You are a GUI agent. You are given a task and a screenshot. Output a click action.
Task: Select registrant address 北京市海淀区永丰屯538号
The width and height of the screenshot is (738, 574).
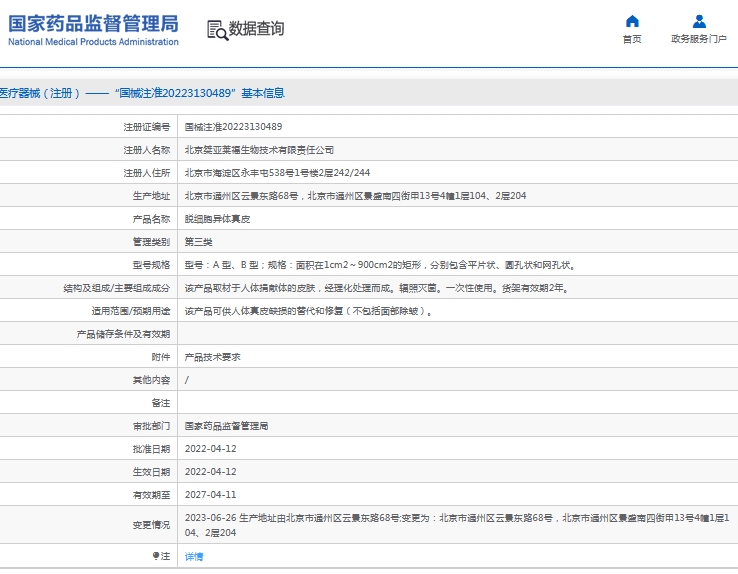coord(277,173)
